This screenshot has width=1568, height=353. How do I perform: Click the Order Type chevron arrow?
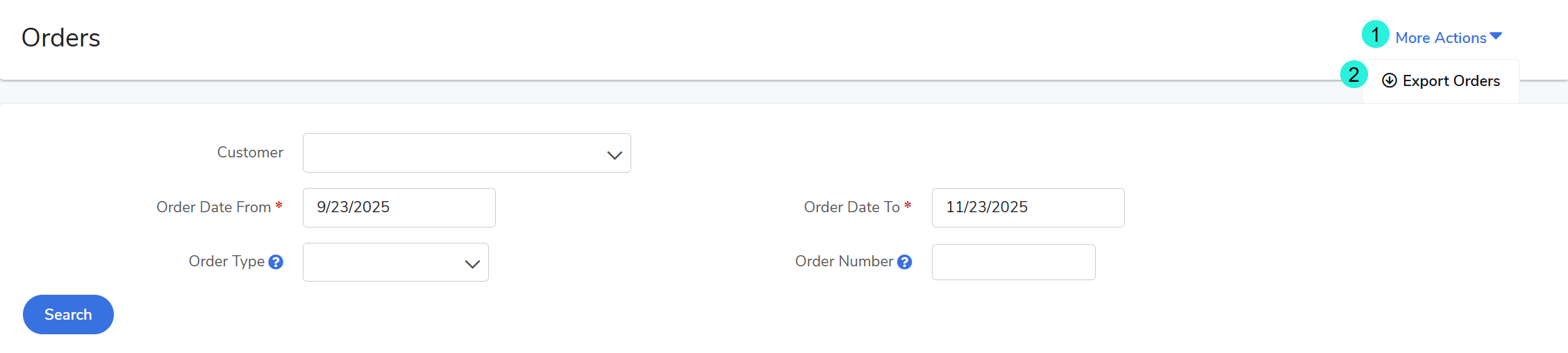[472, 264]
